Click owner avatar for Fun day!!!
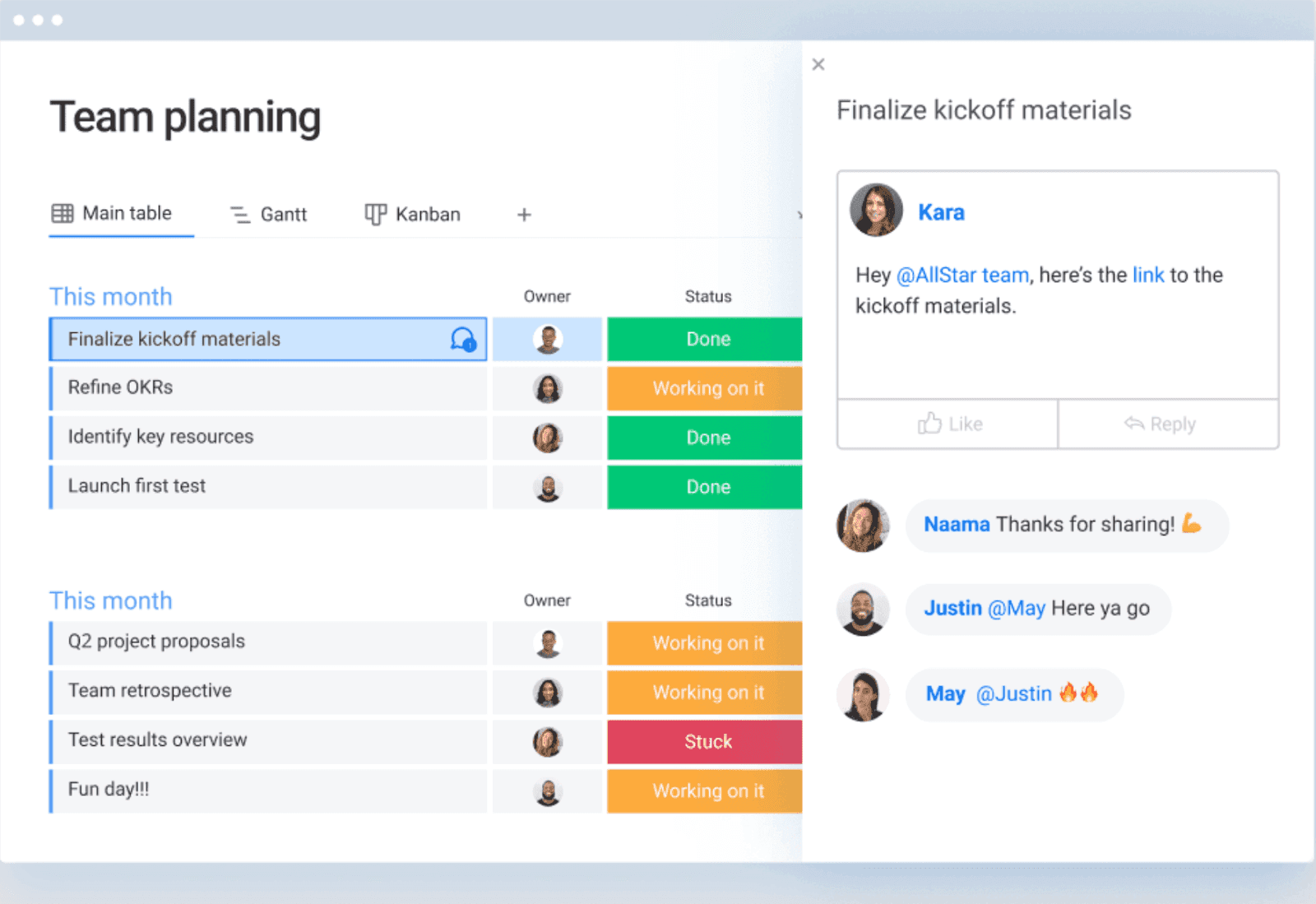Image resolution: width=1316 pixels, height=904 pixels. pos(548,790)
